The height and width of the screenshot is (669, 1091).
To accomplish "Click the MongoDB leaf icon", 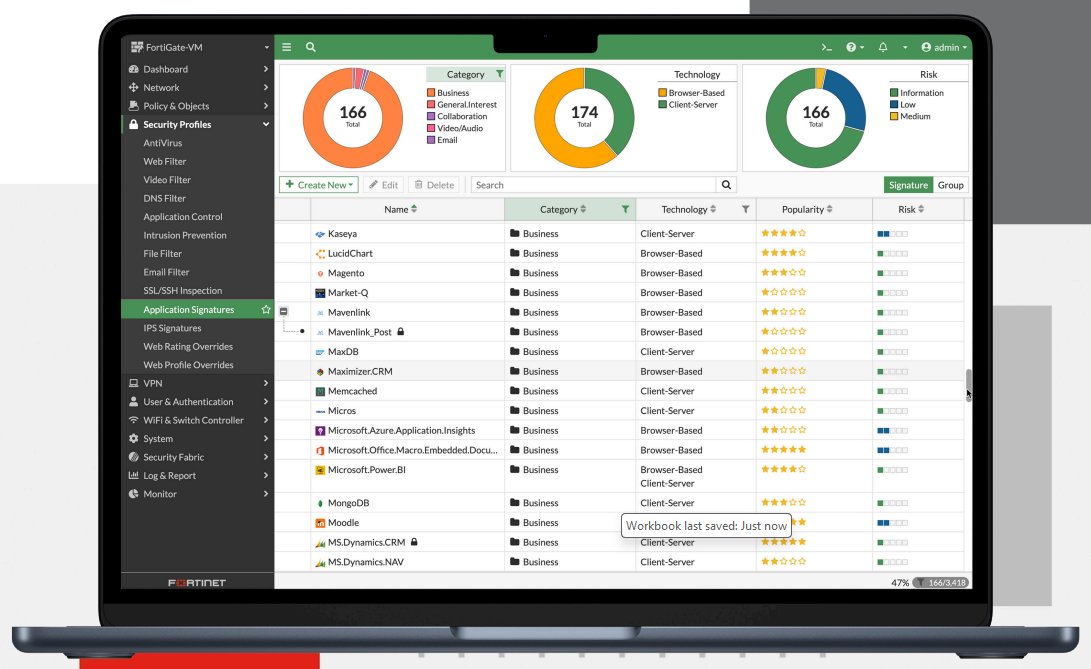I will pos(320,503).
